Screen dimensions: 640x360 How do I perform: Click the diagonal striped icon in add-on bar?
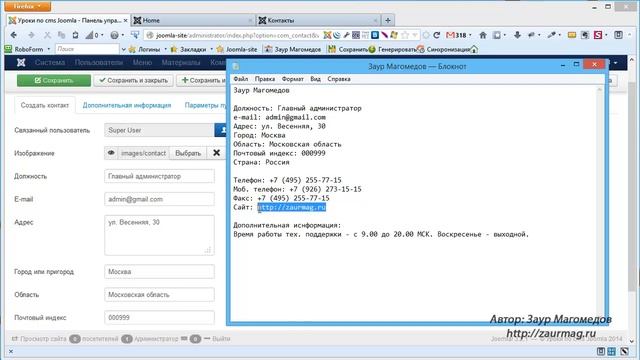(x=624, y=351)
